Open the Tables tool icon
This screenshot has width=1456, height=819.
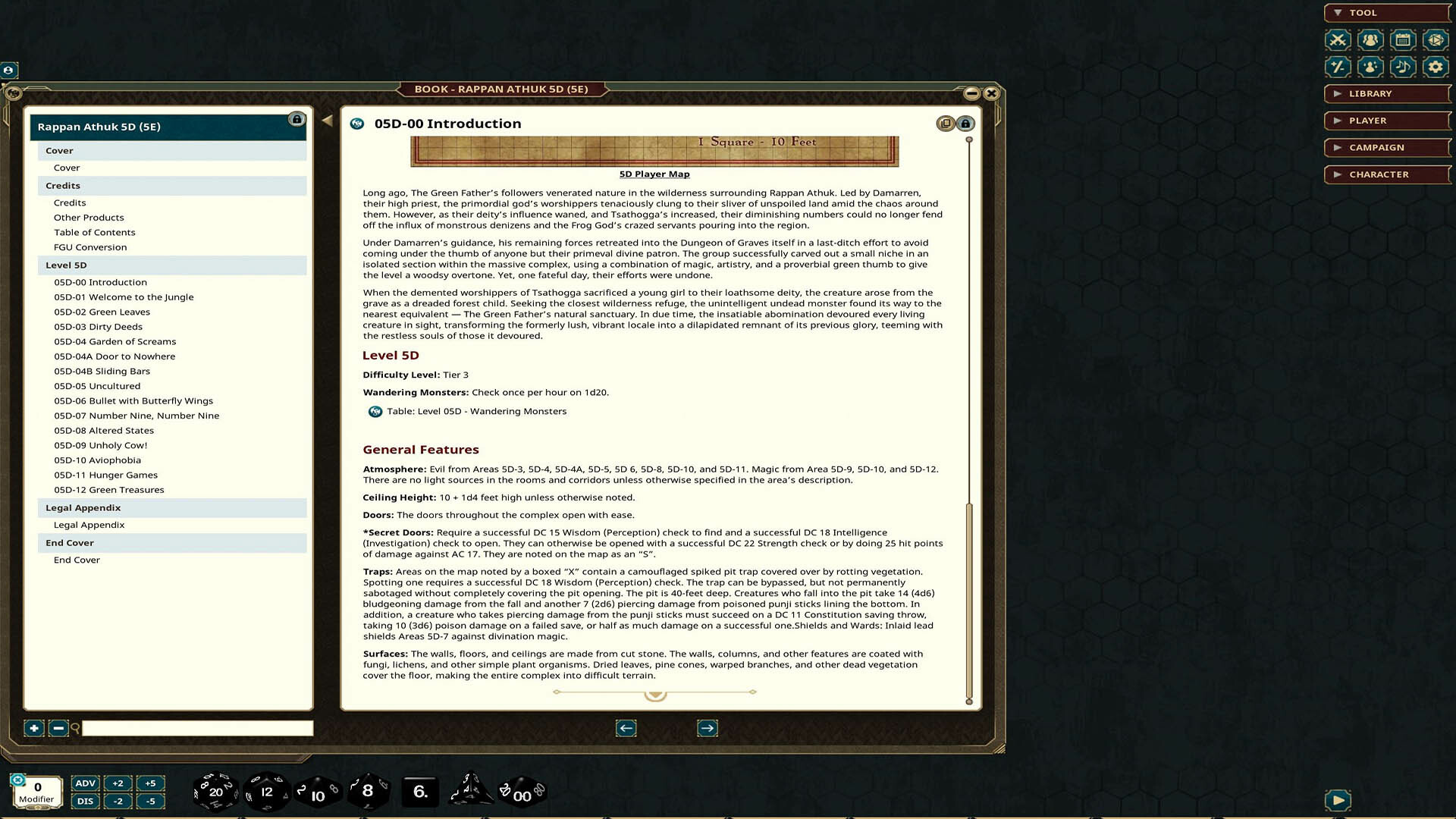(1436, 40)
